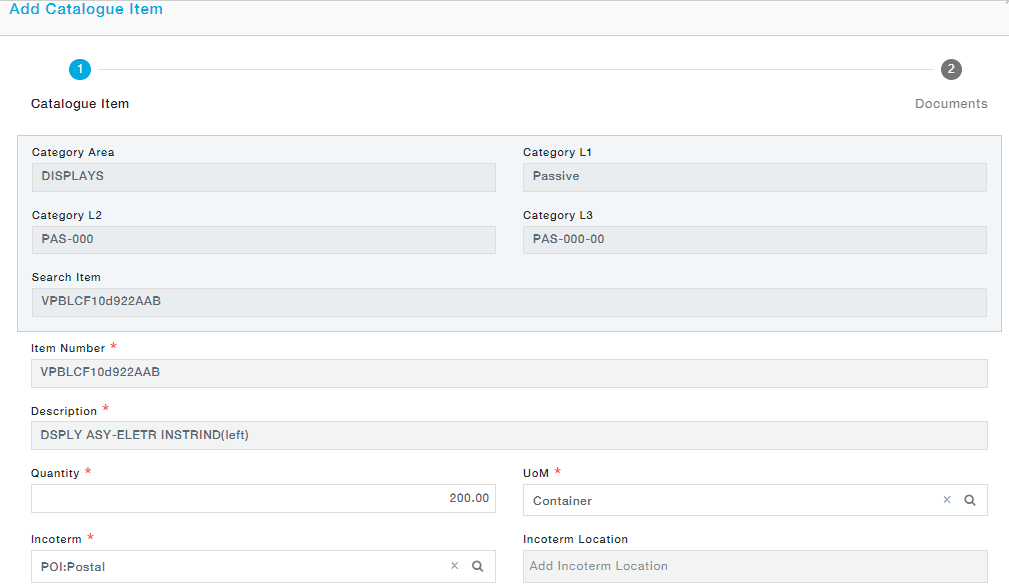This screenshot has width=1009, height=588.
Task: Select the Category L3 PAS-000-00 field
Action: point(754,240)
